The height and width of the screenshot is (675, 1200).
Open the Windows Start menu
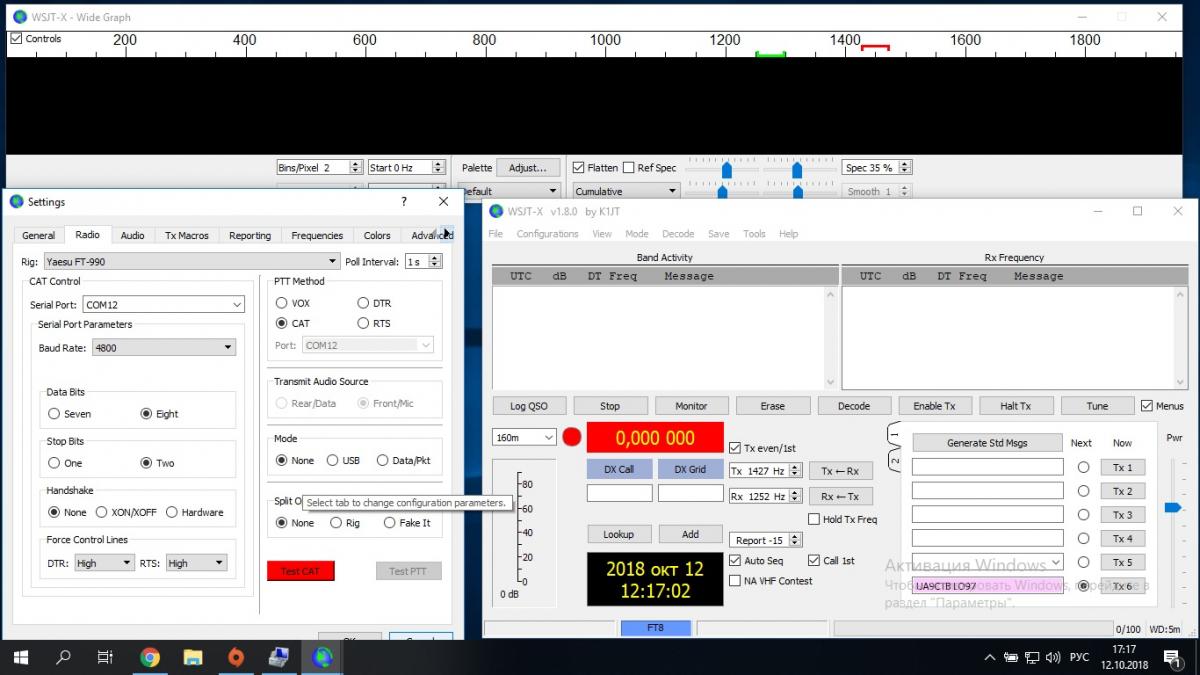(20, 657)
